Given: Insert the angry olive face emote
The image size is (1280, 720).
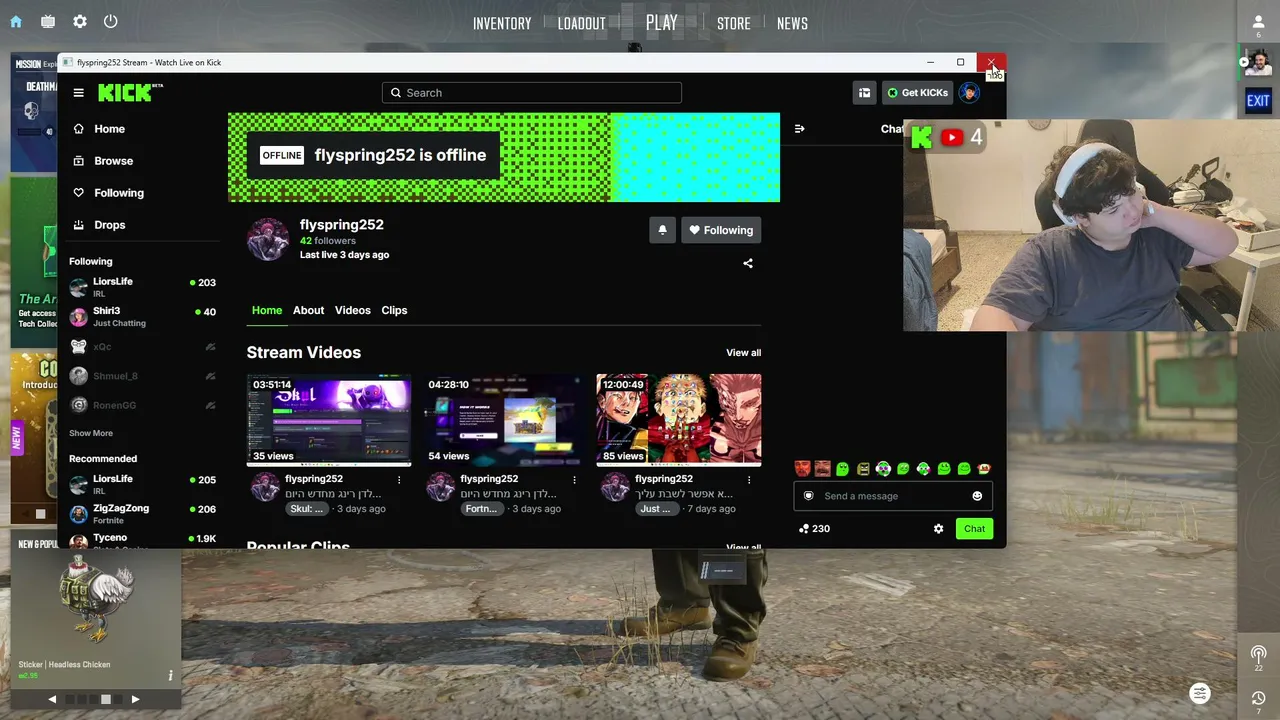Looking at the screenshot, I should click(x=863, y=468).
